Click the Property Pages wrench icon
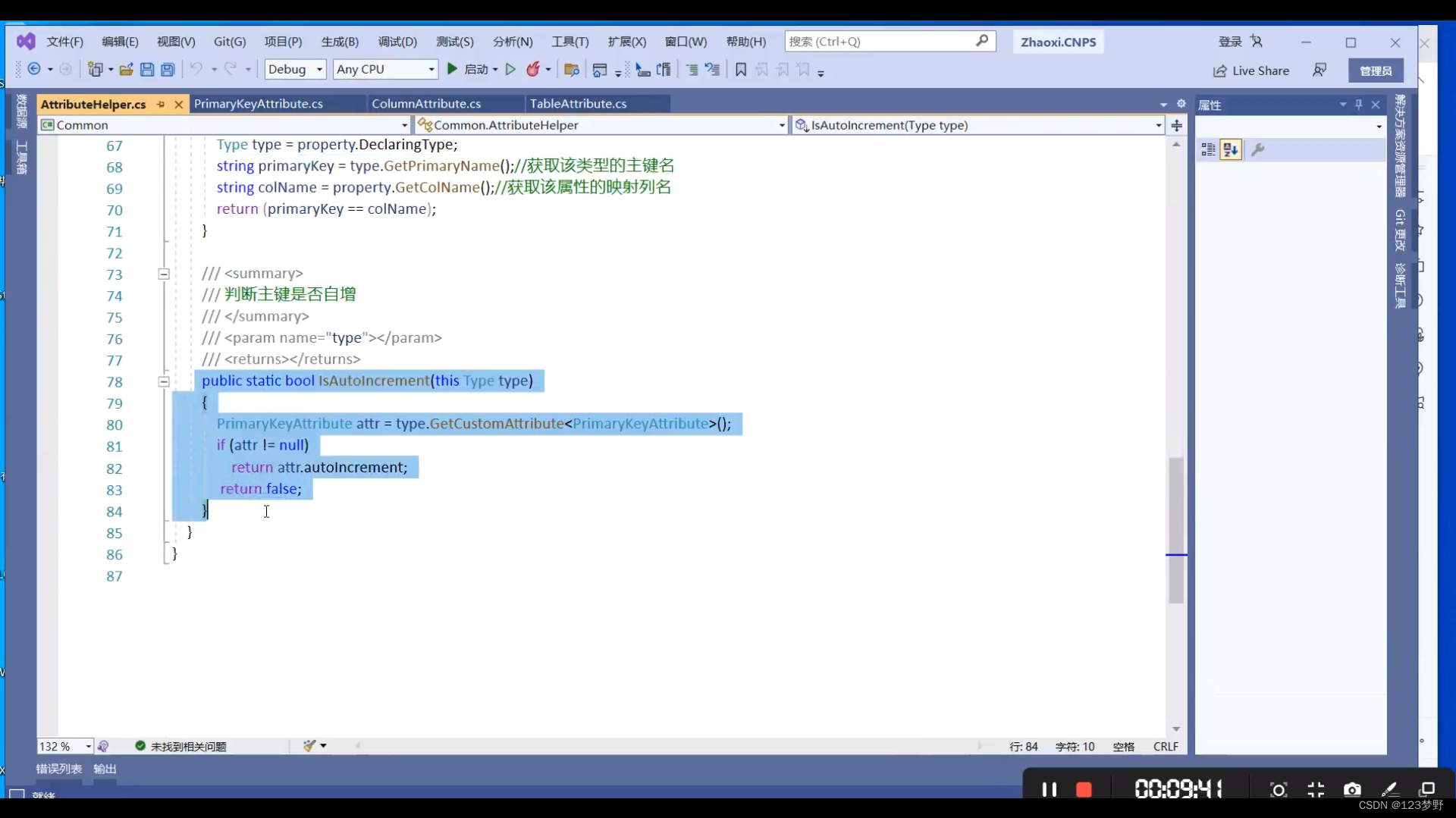The height and width of the screenshot is (818, 1456). pyautogui.click(x=1258, y=150)
